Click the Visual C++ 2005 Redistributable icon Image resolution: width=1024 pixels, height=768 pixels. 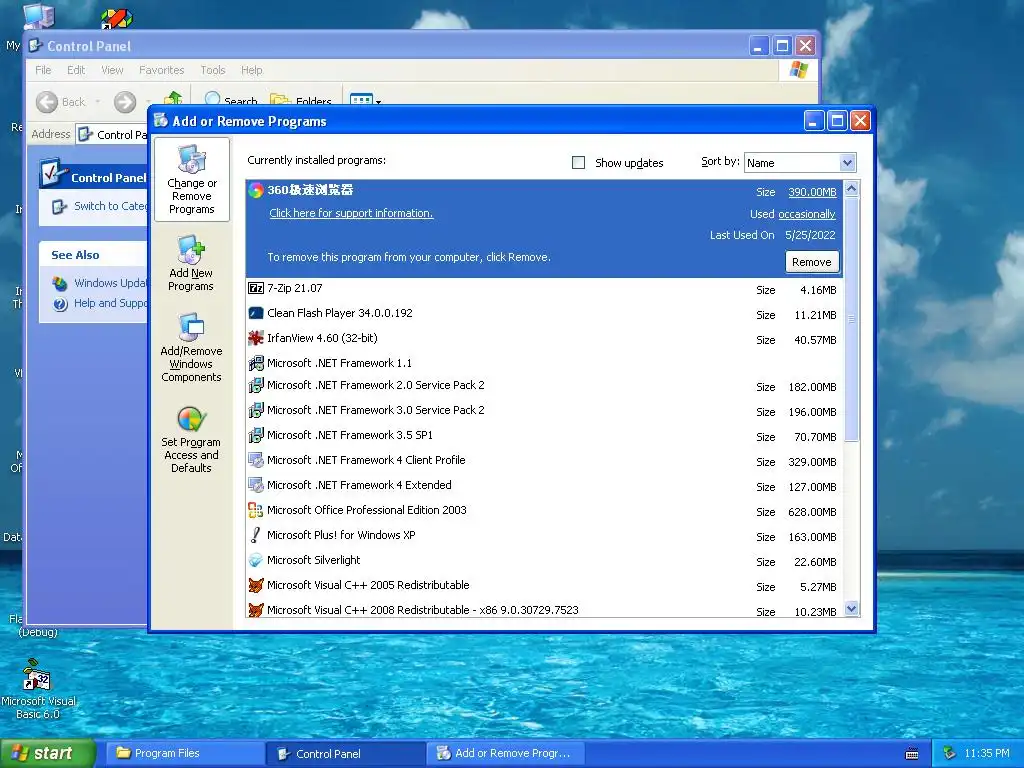[256, 585]
